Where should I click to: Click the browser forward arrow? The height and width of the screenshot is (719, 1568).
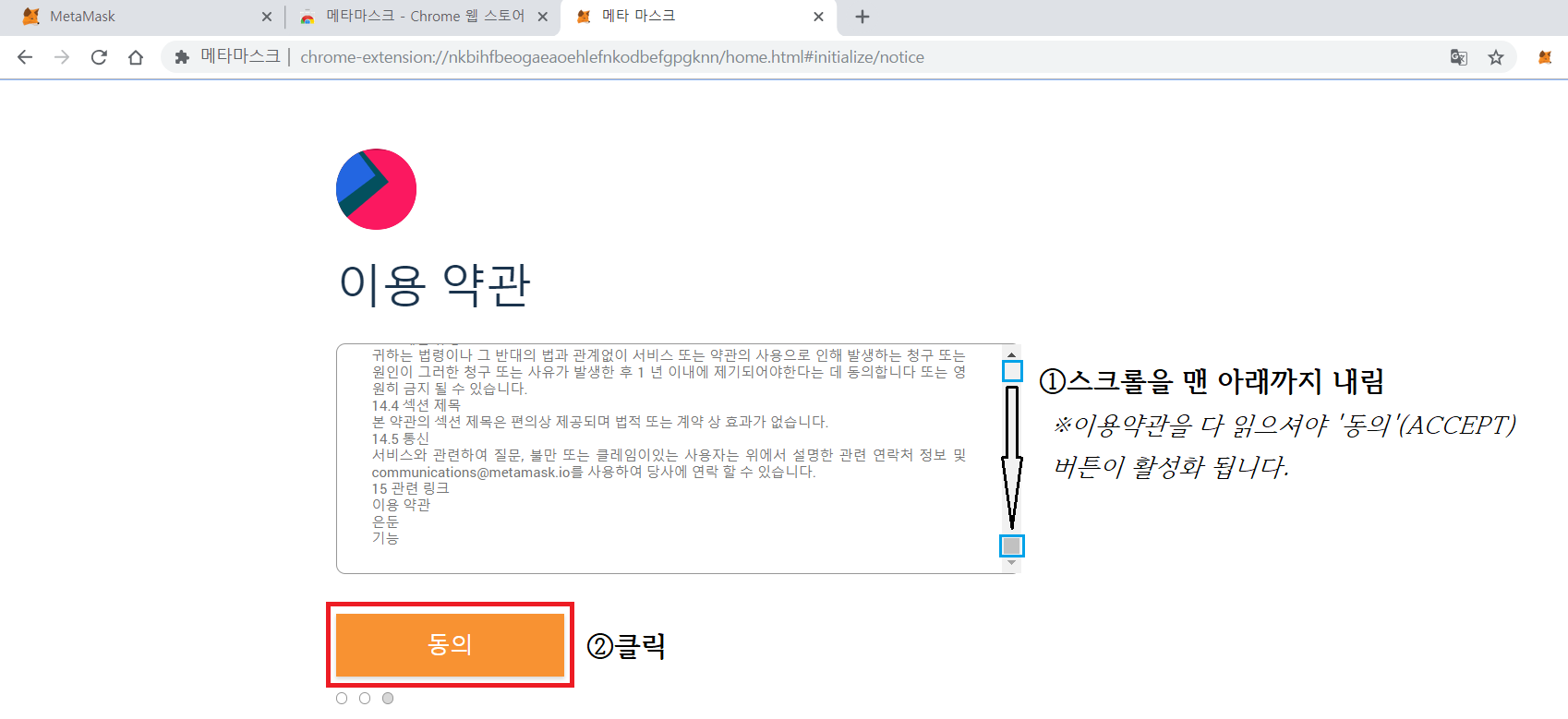62,57
